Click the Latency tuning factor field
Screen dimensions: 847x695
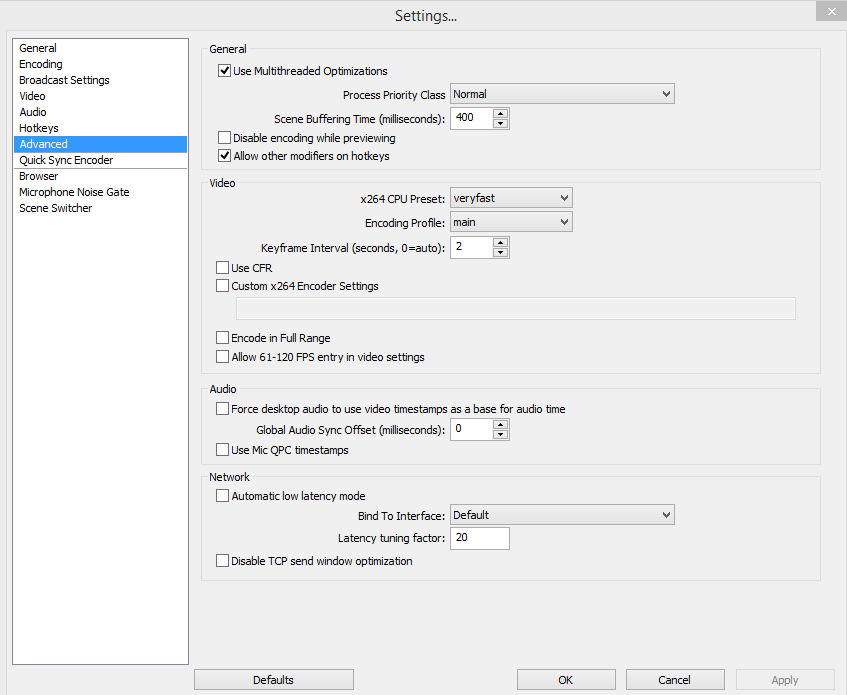pyautogui.click(x=479, y=539)
